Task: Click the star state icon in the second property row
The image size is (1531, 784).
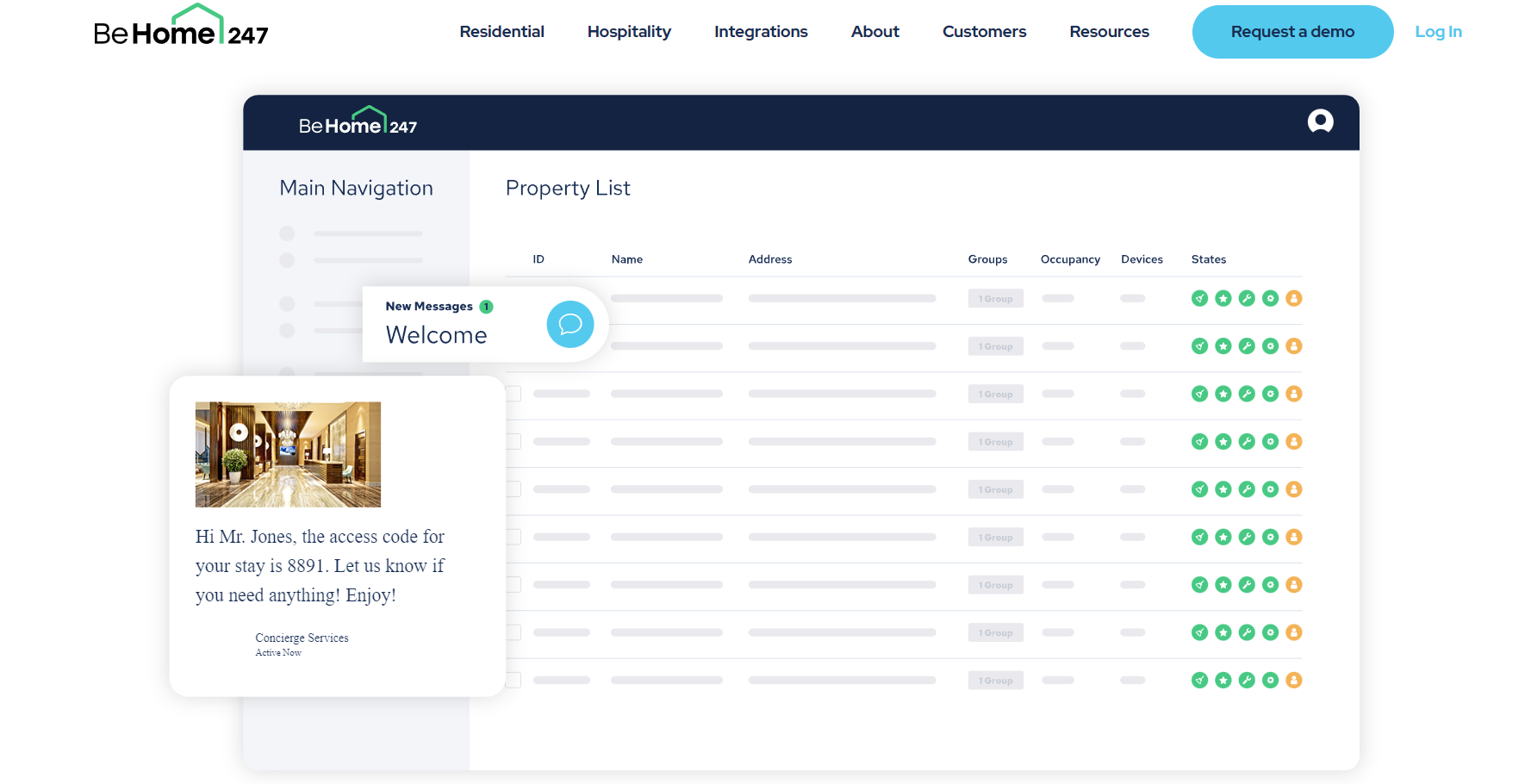Action: click(x=1223, y=345)
